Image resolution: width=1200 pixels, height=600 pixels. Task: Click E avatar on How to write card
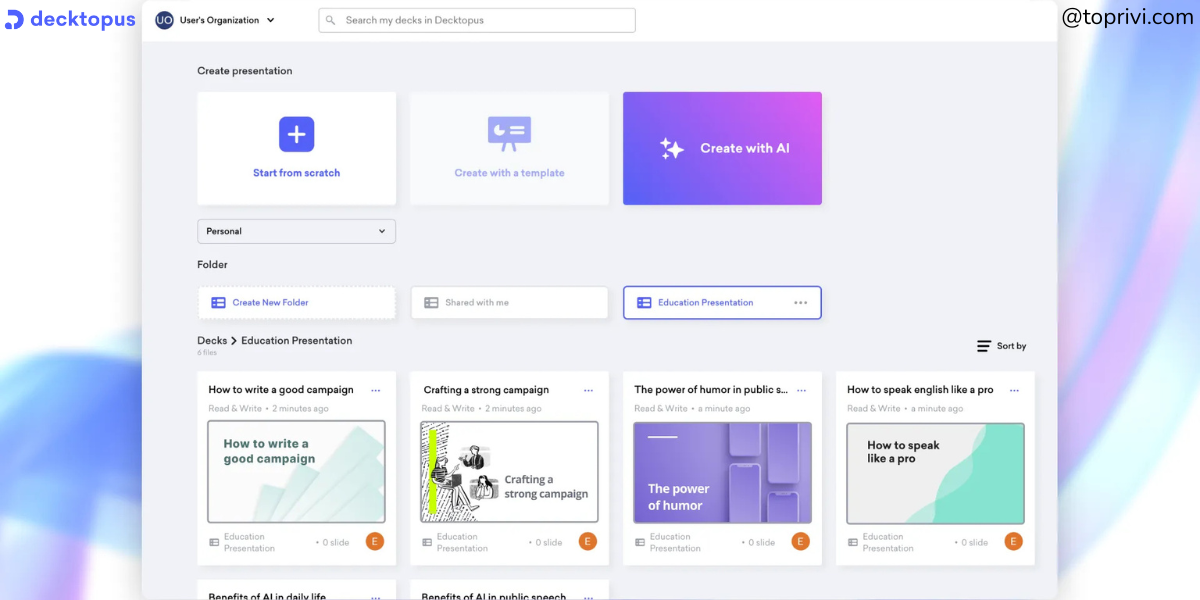tap(375, 542)
